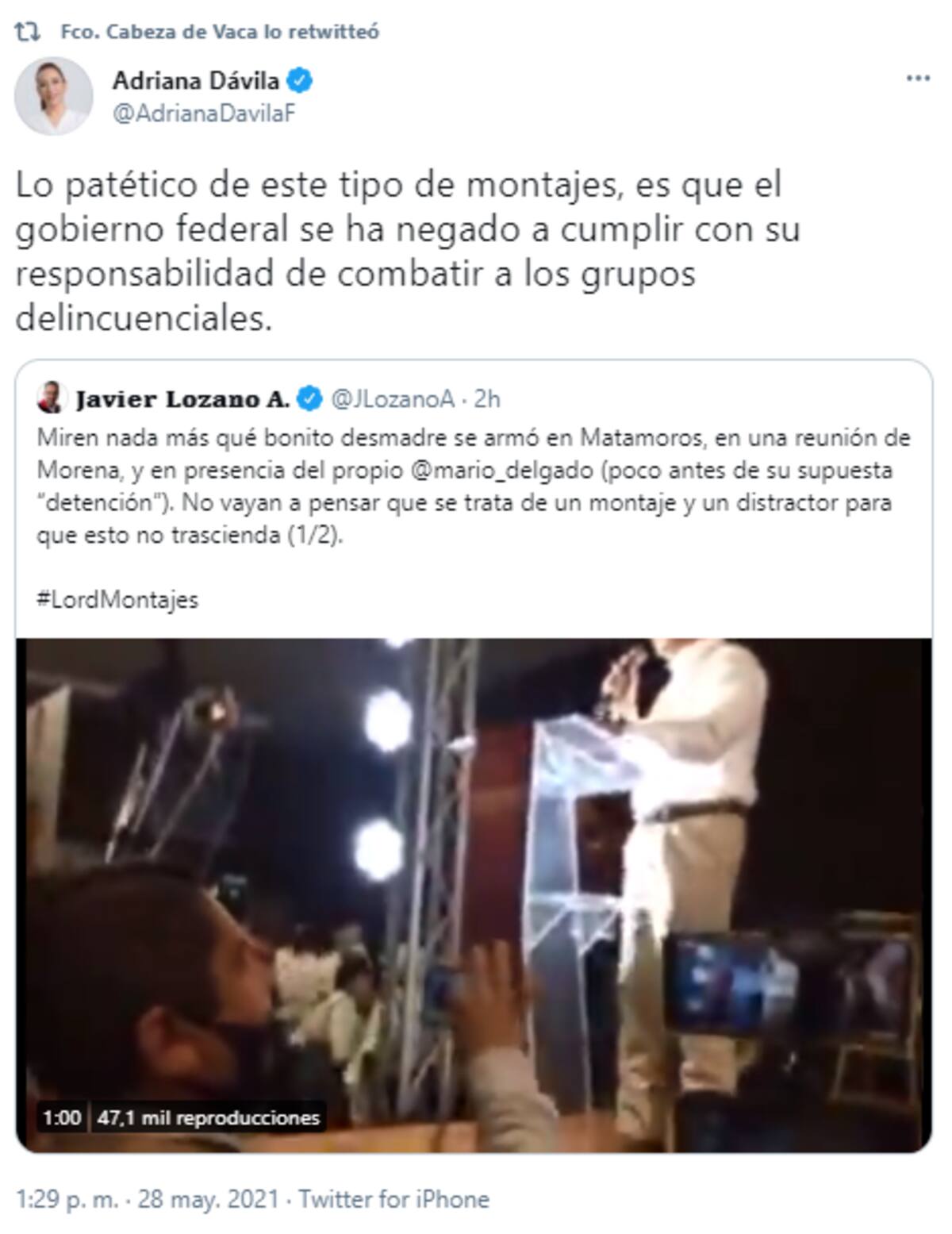
Task: Open the 1:29 p. m. · 28 may. 2021 timestamp
Action: pyautogui.click(x=147, y=1199)
